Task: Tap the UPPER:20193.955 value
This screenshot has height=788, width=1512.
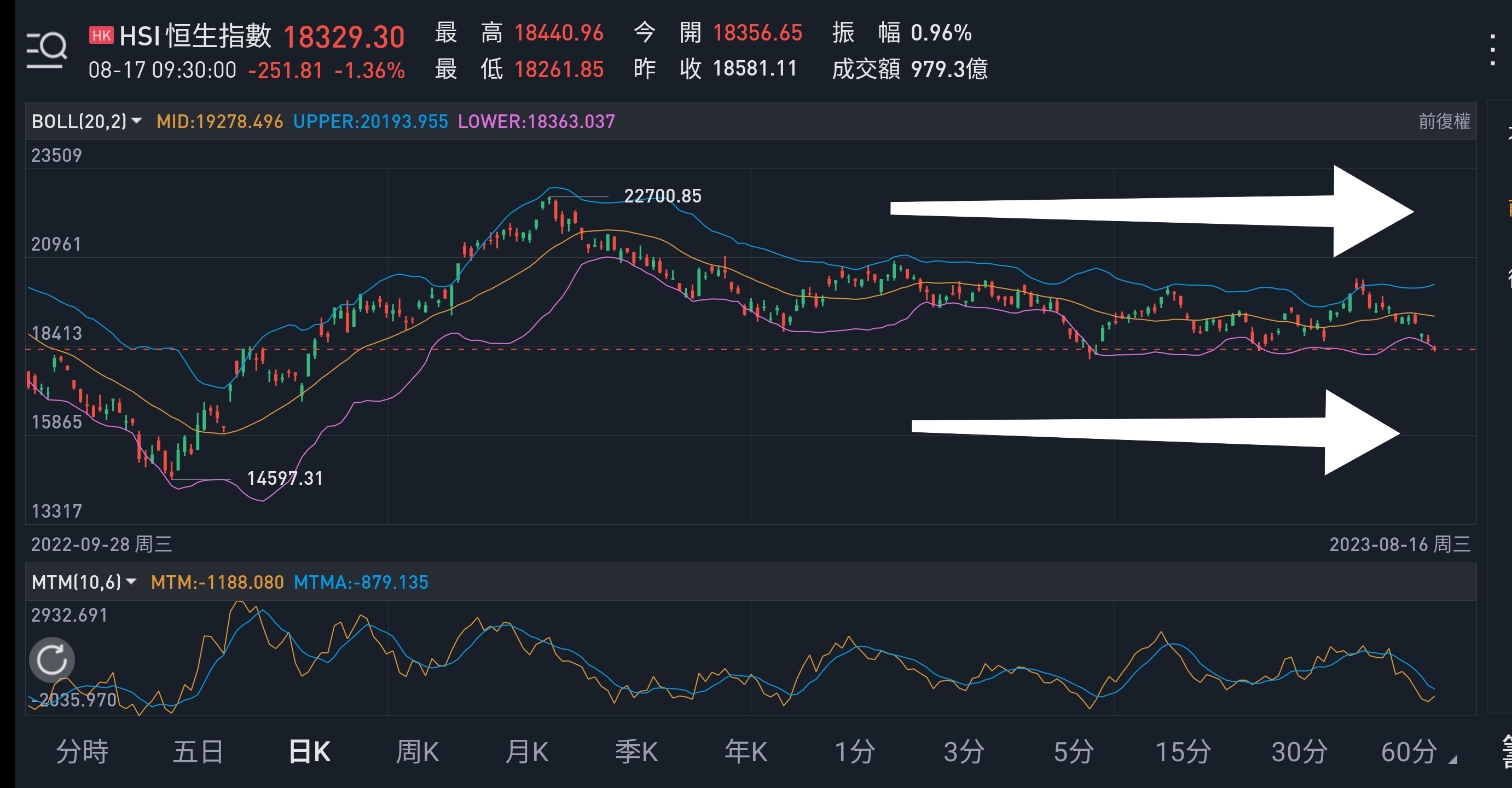Action: (x=370, y=121)
